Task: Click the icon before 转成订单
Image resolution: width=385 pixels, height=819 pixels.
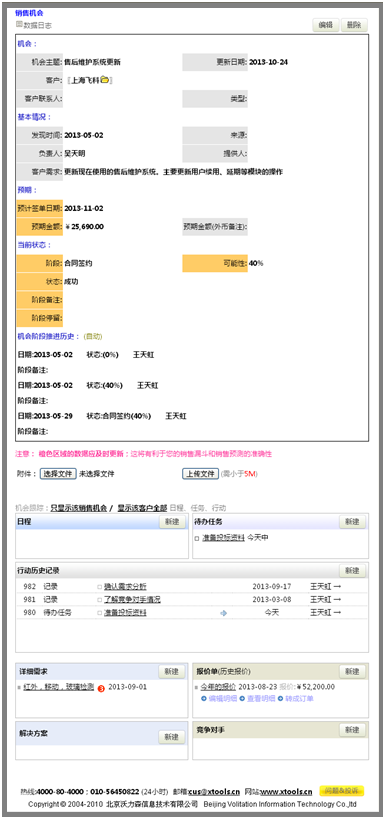Action: click(x=281, y=699)
